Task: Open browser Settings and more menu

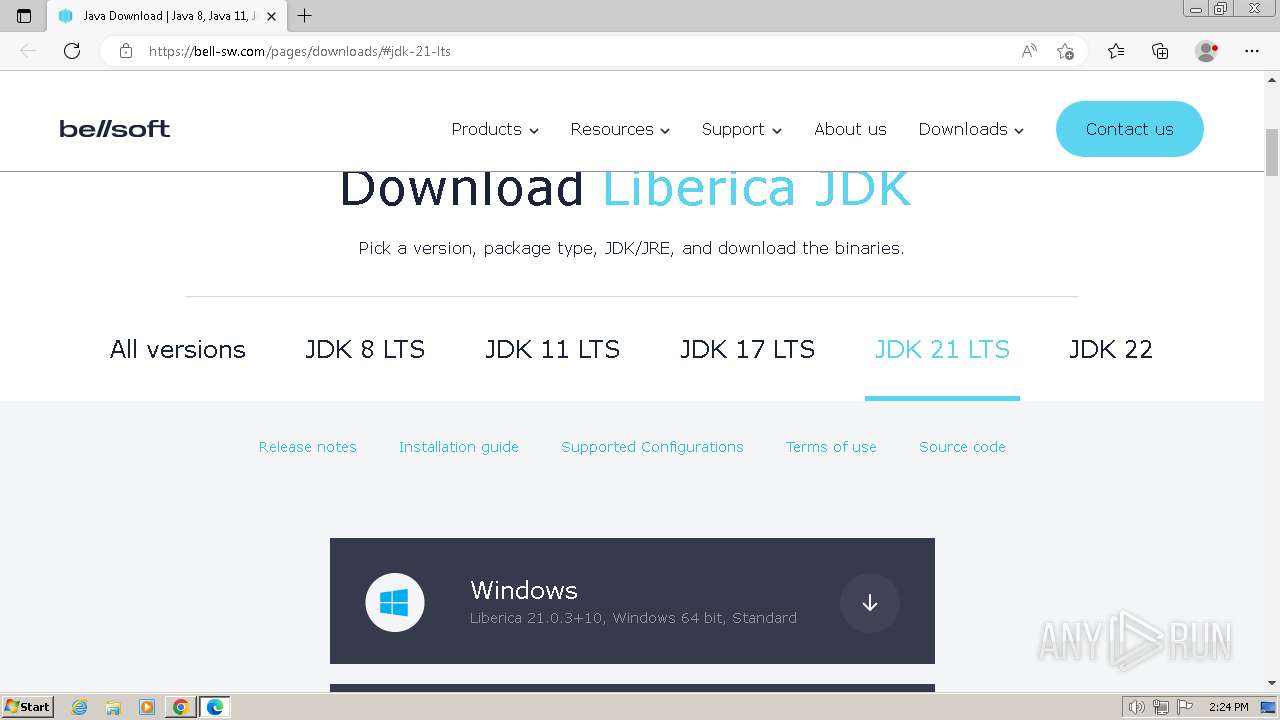Action: click(x=1252, y=51)
